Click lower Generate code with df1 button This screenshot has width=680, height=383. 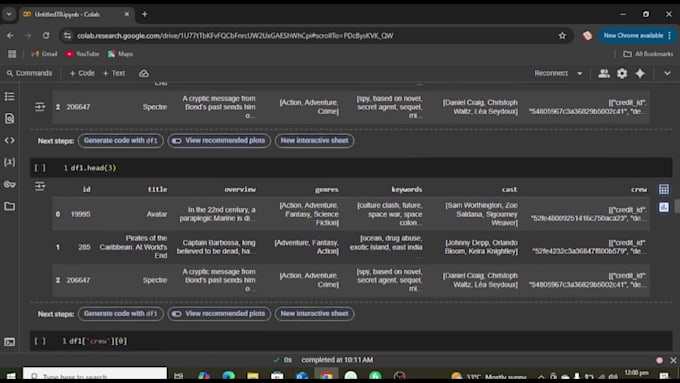[121, 314]
